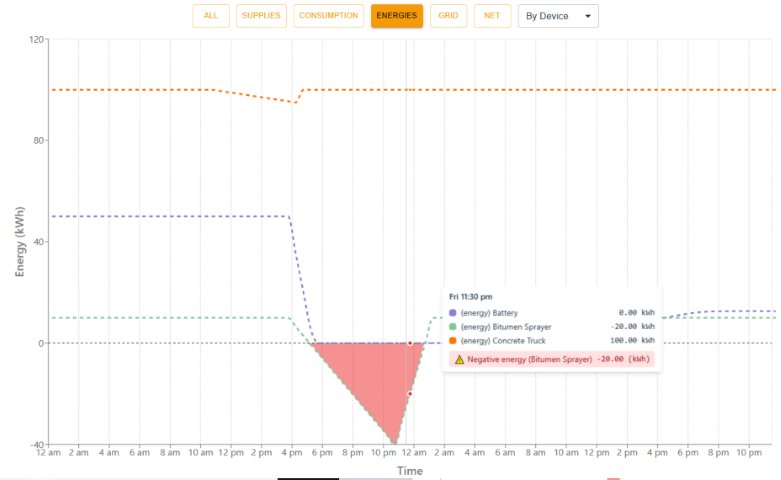Show the GRID chart view
This screenshot has width=781, height=480.
[448, 16]
